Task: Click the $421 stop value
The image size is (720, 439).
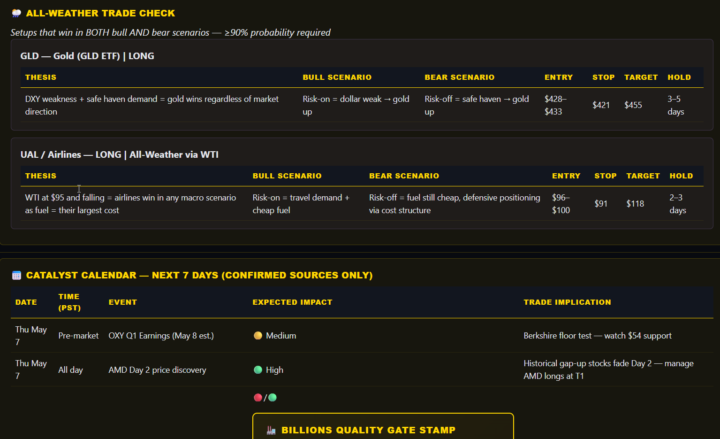Action: pyautogui.click(x=601, y=105)
